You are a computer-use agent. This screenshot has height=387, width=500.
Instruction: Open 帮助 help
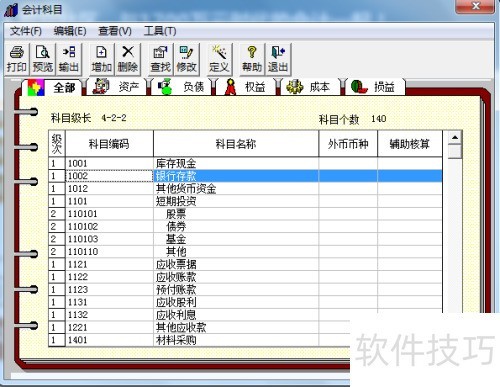(252, 59)
